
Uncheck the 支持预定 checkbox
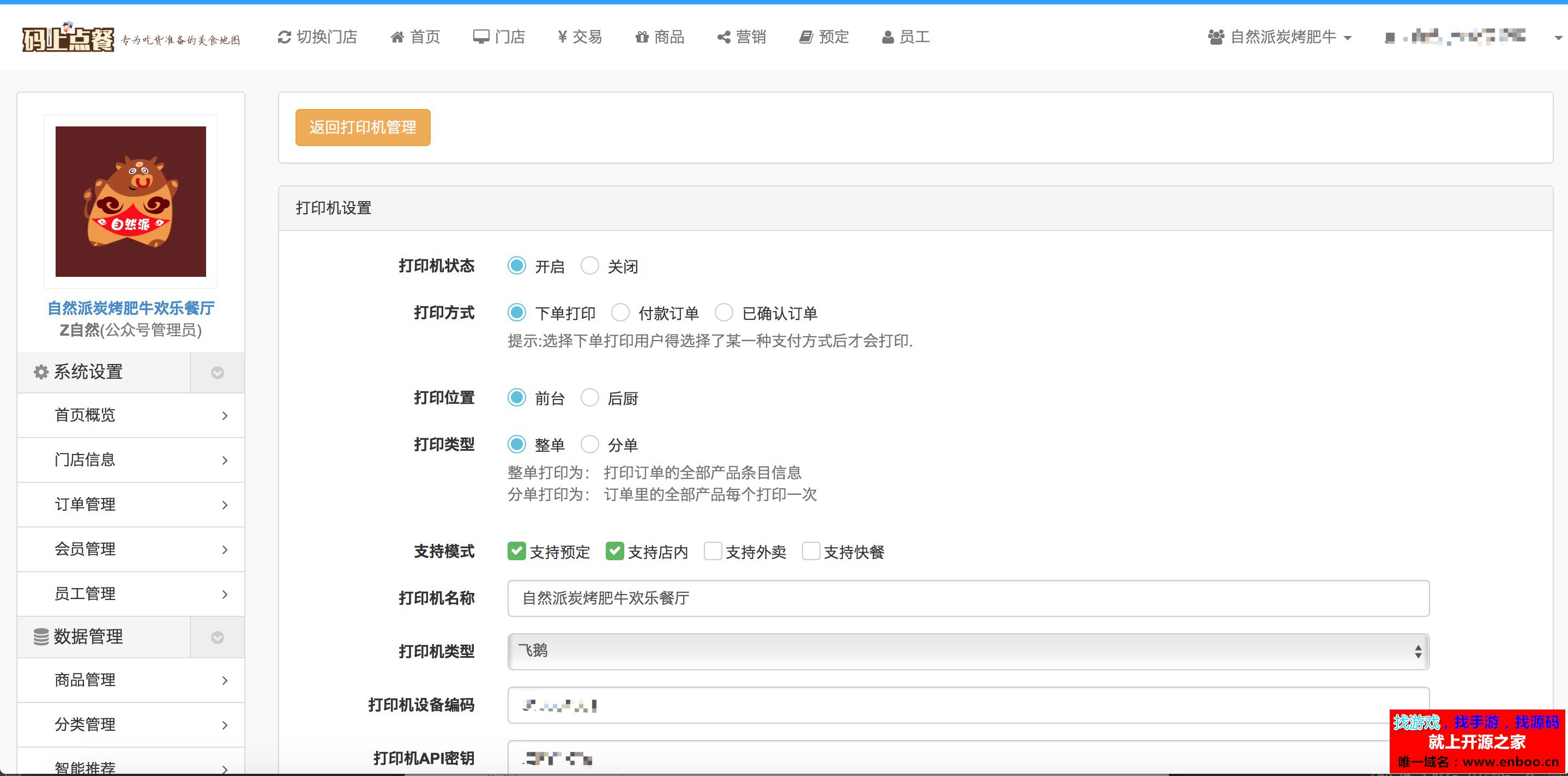[517, 551]
